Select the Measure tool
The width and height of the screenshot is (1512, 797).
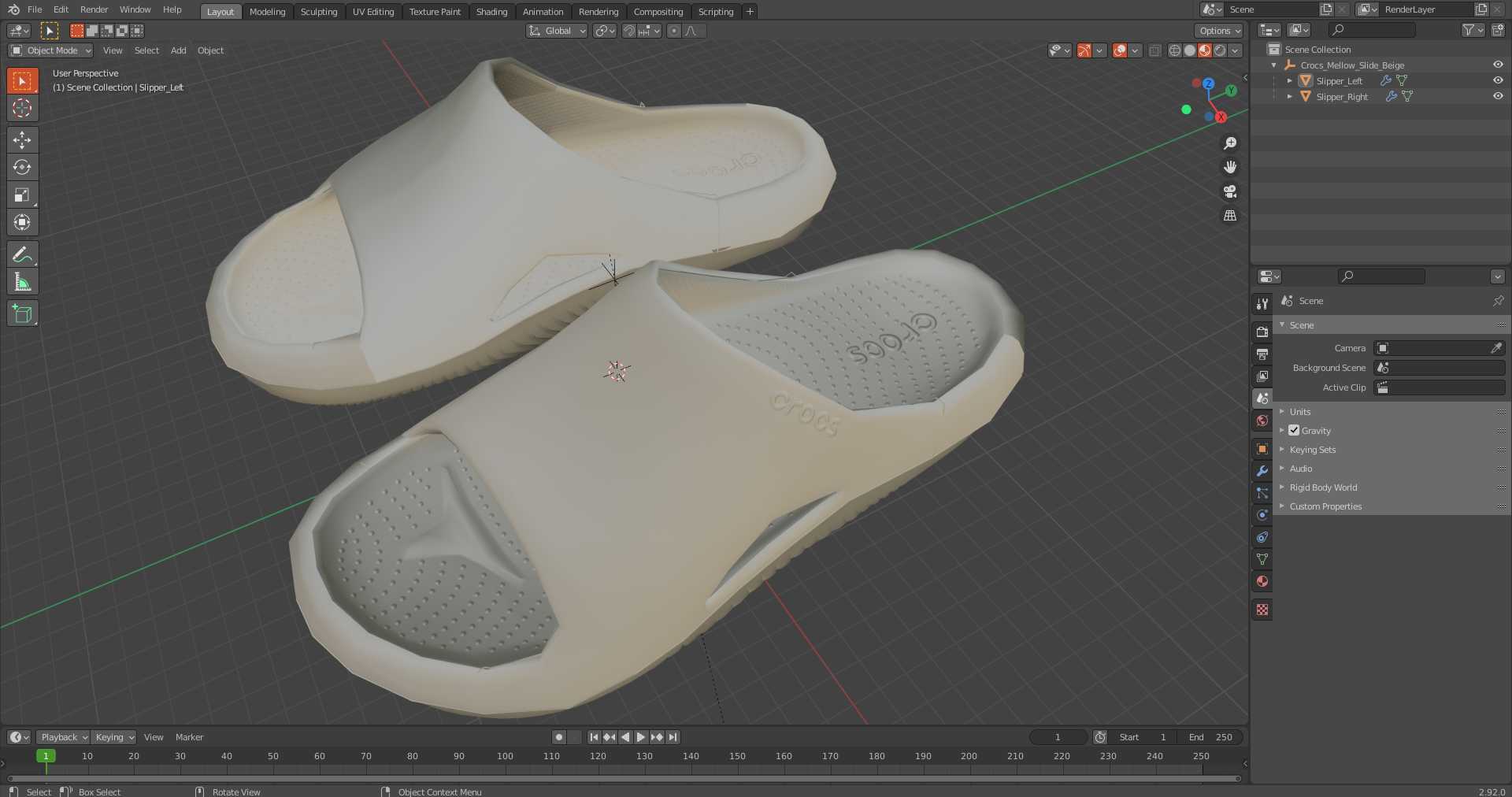(x=22, y=282)
